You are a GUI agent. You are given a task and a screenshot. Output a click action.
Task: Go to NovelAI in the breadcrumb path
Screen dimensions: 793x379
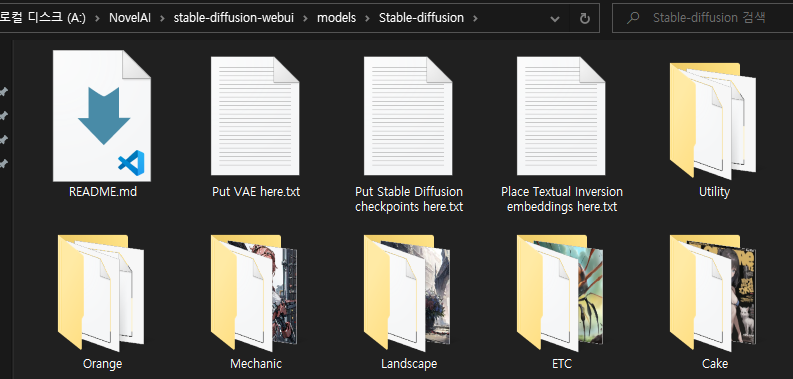pyautogui.click(x=130, y=18)
